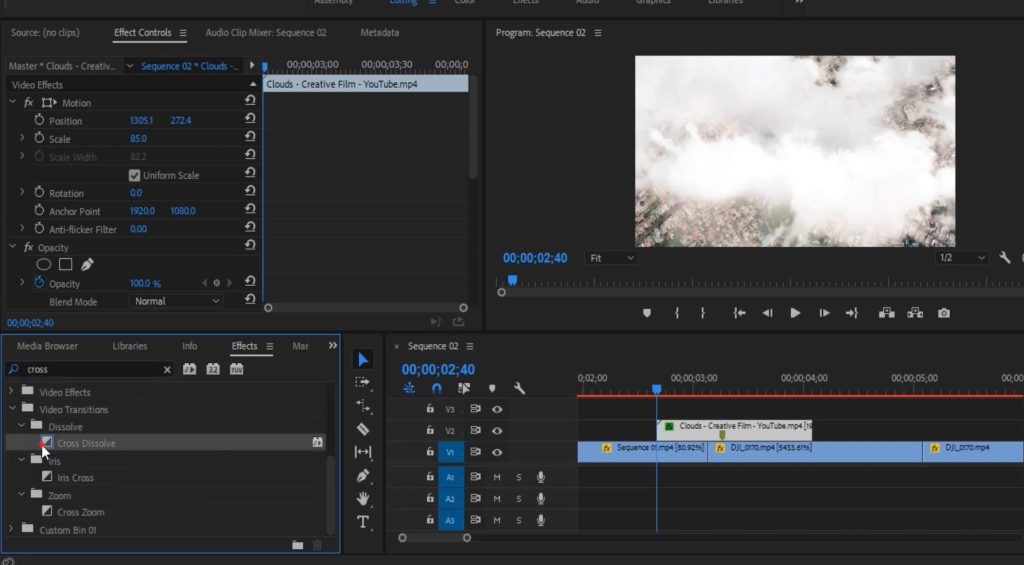Select the Selection arrow tool
Viewport: 1024px width, 565px height.
363,359
